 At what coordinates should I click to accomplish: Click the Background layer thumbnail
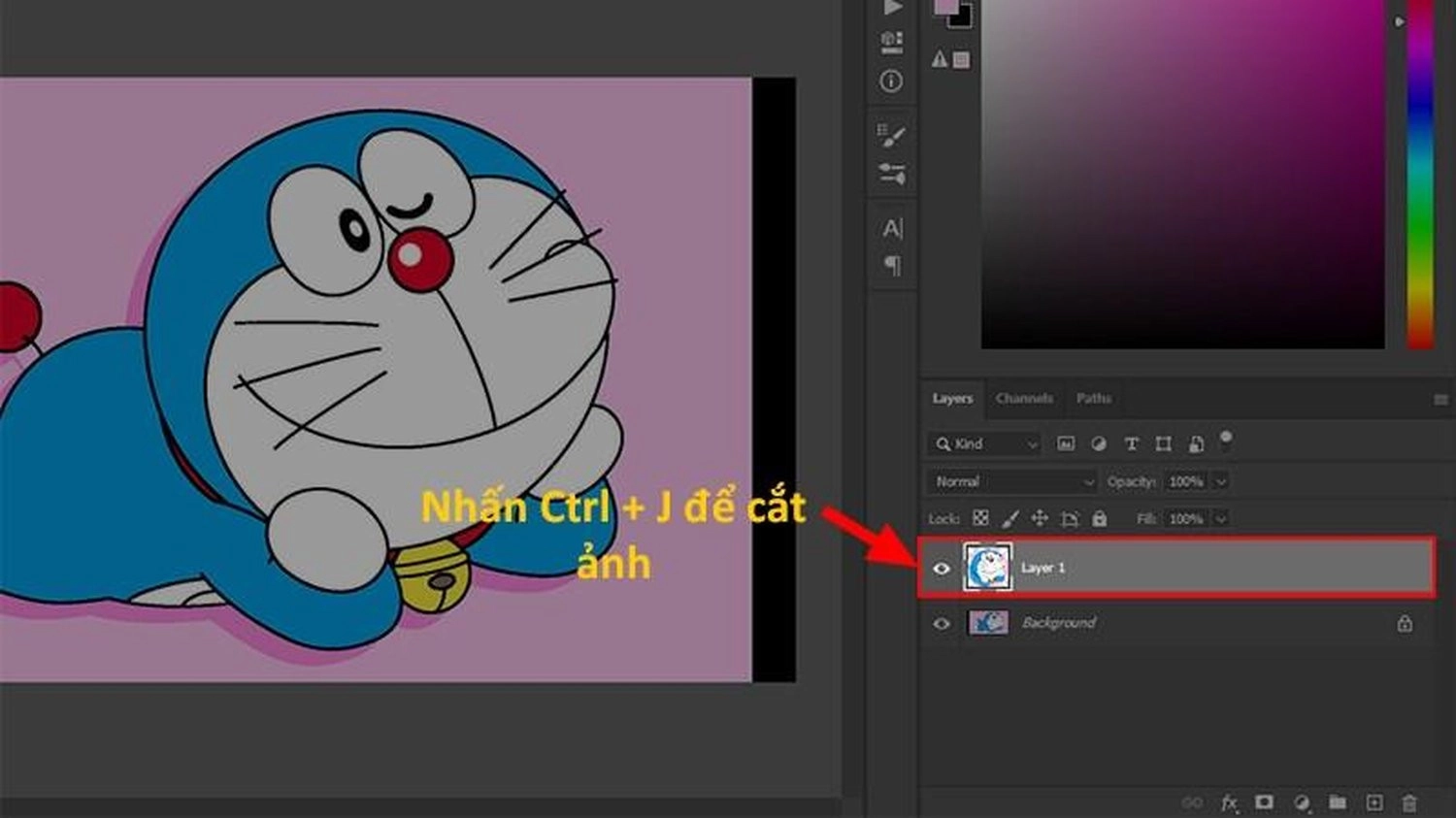988,623
